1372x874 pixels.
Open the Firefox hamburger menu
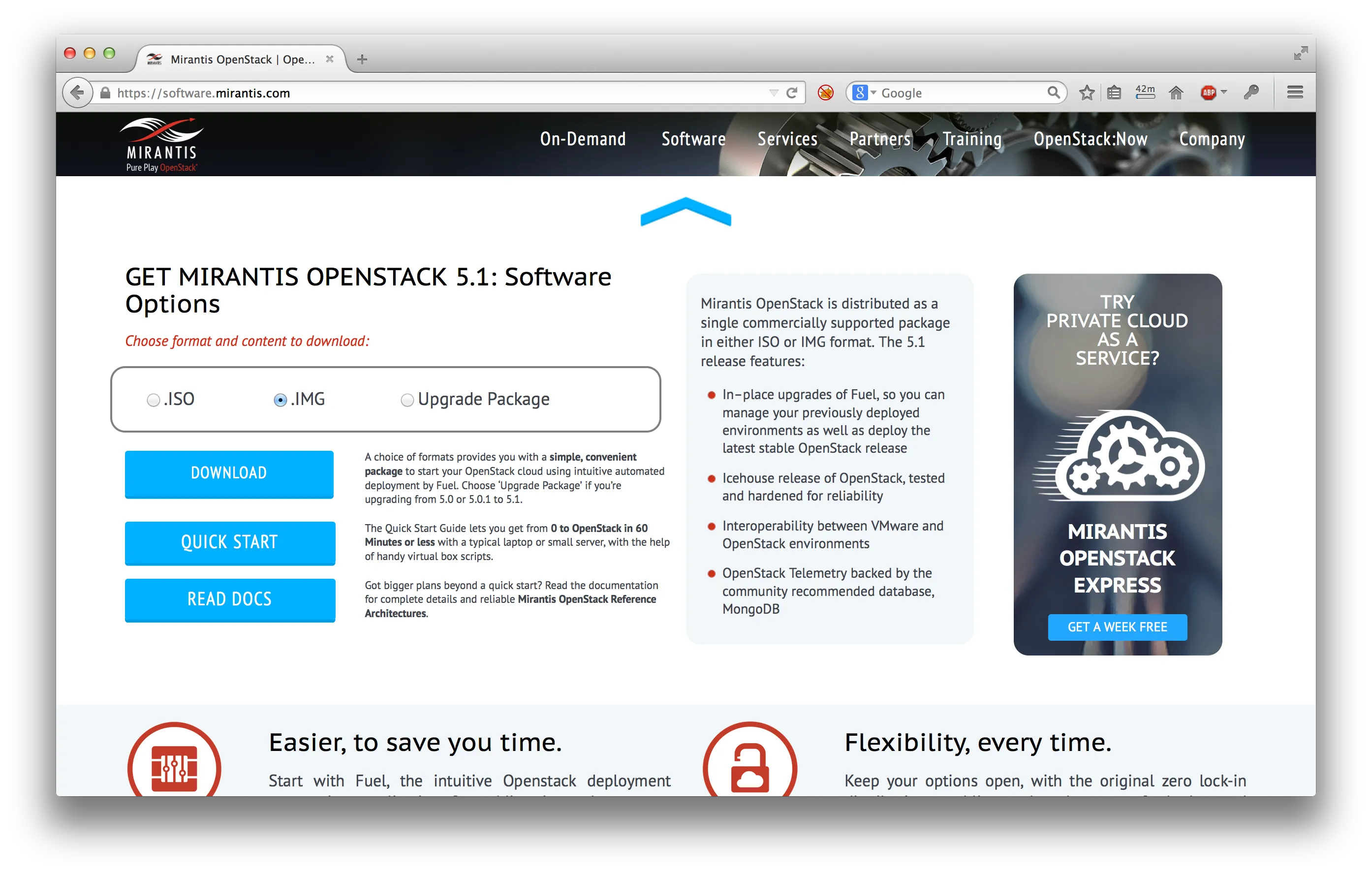click(1295, 93)
